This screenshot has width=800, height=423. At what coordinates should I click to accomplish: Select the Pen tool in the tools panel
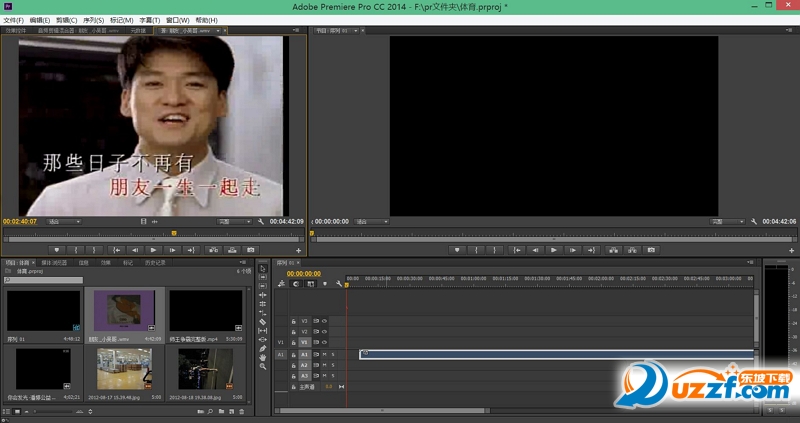point(263,348)
